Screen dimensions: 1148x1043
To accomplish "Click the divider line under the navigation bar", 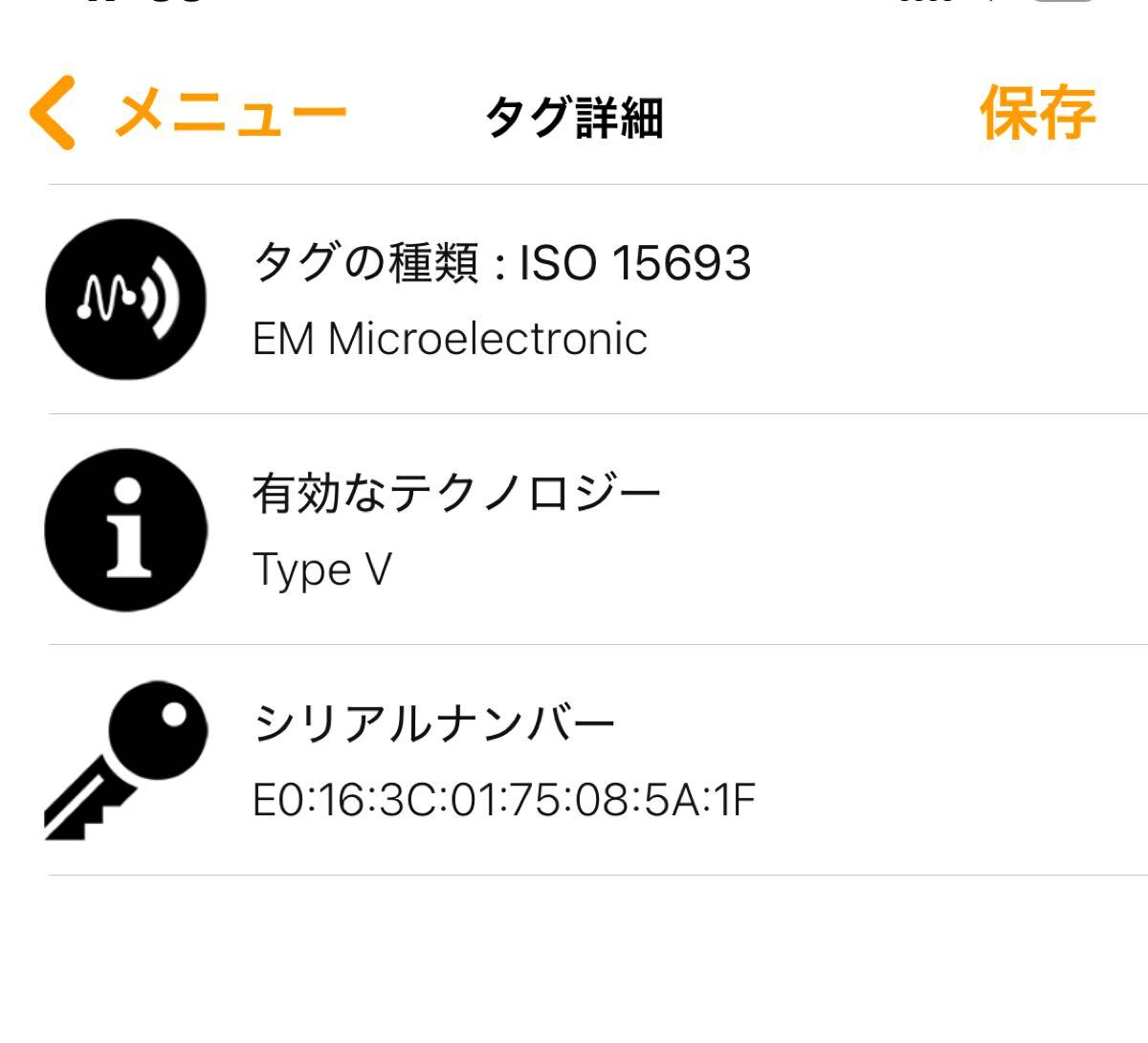I will [598, 184].
